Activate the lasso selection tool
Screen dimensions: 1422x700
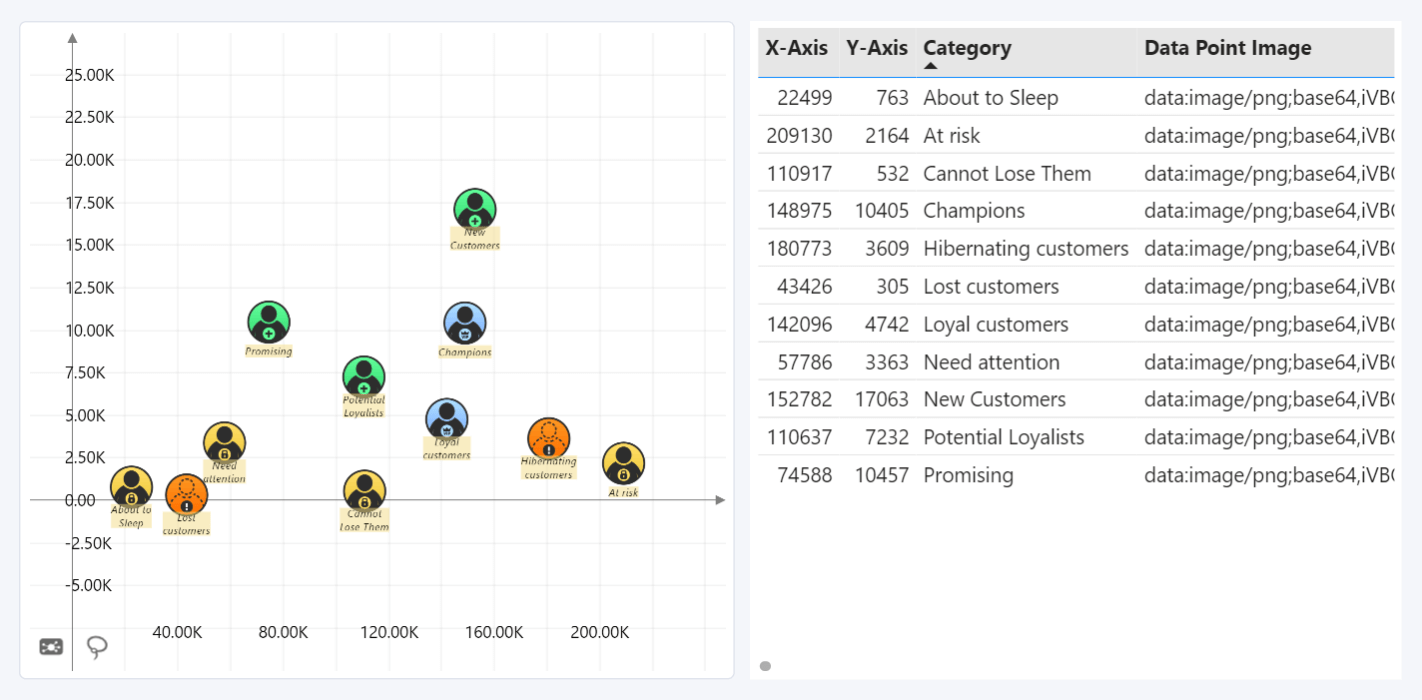(x=97, y=647)
